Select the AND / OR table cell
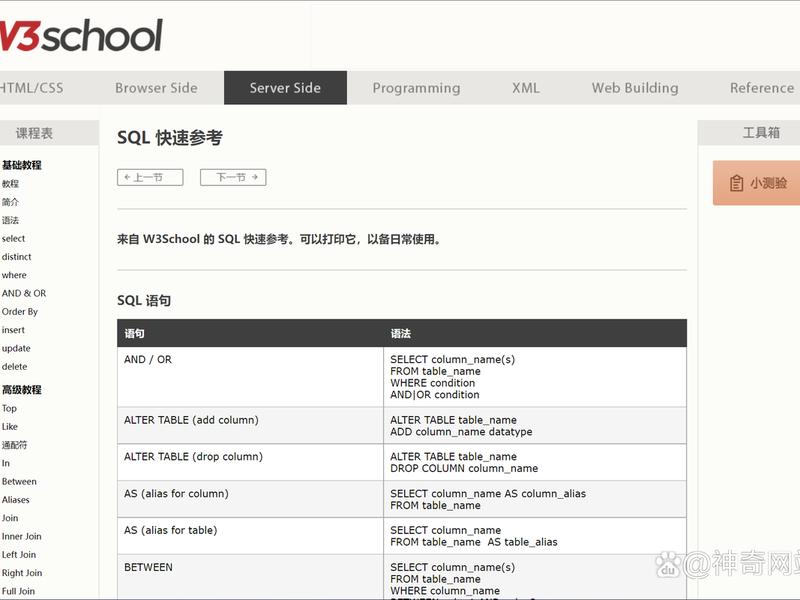This screenshot has height=600, width=800. coord(250,377)
